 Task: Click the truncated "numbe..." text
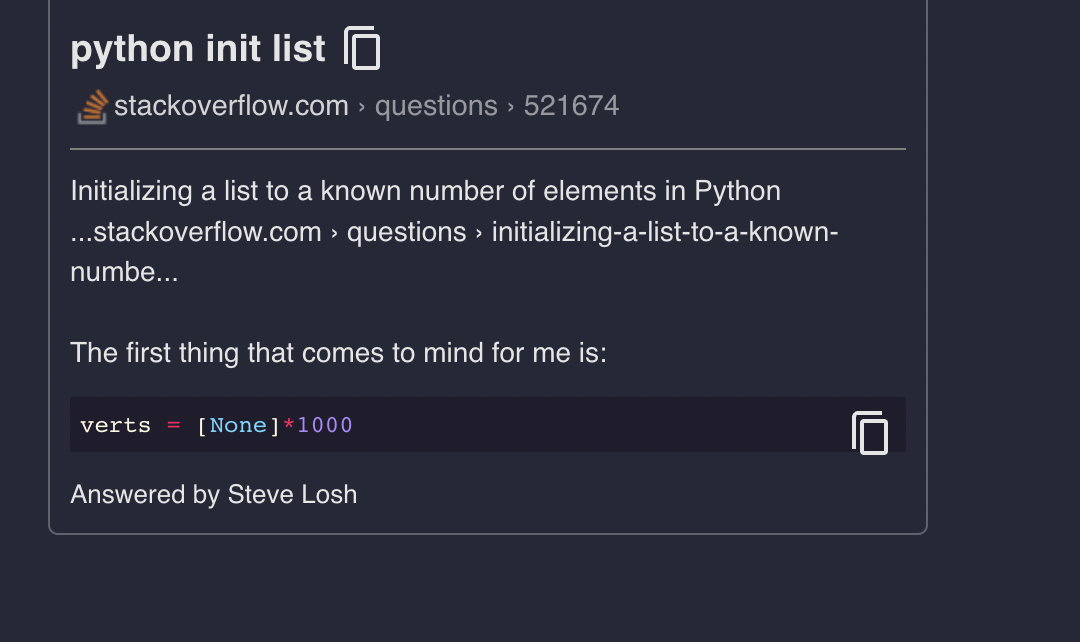coord(124,272)
